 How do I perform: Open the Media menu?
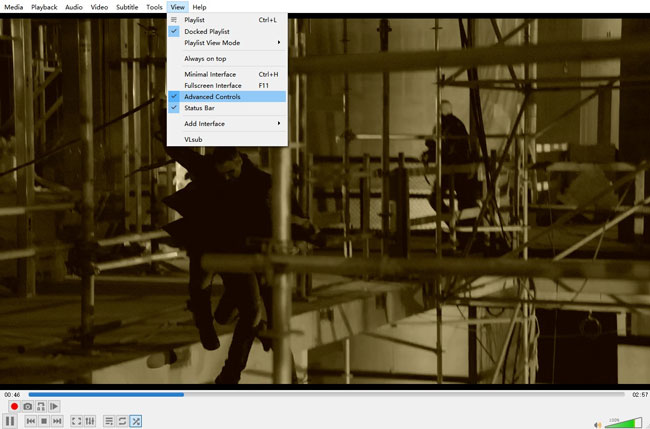pos(14,7)
